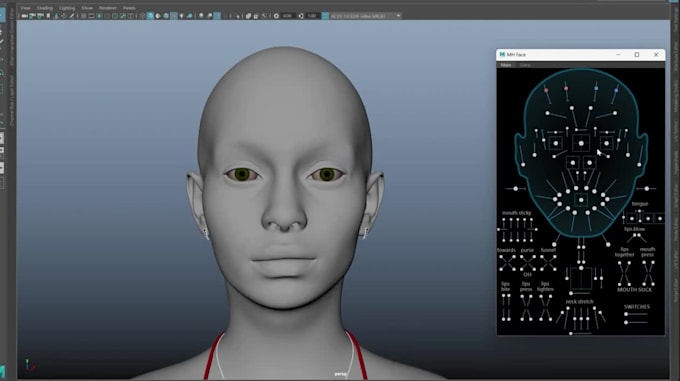Toggle the Field Chart icon
Viewport: 680px width, 381px height.
(114, 16)
